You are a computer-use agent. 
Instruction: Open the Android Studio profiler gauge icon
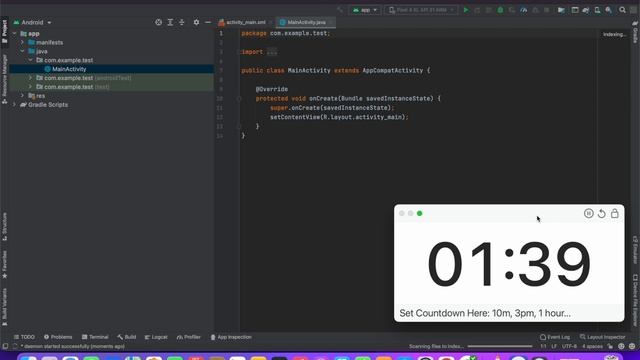pos(524,10)
